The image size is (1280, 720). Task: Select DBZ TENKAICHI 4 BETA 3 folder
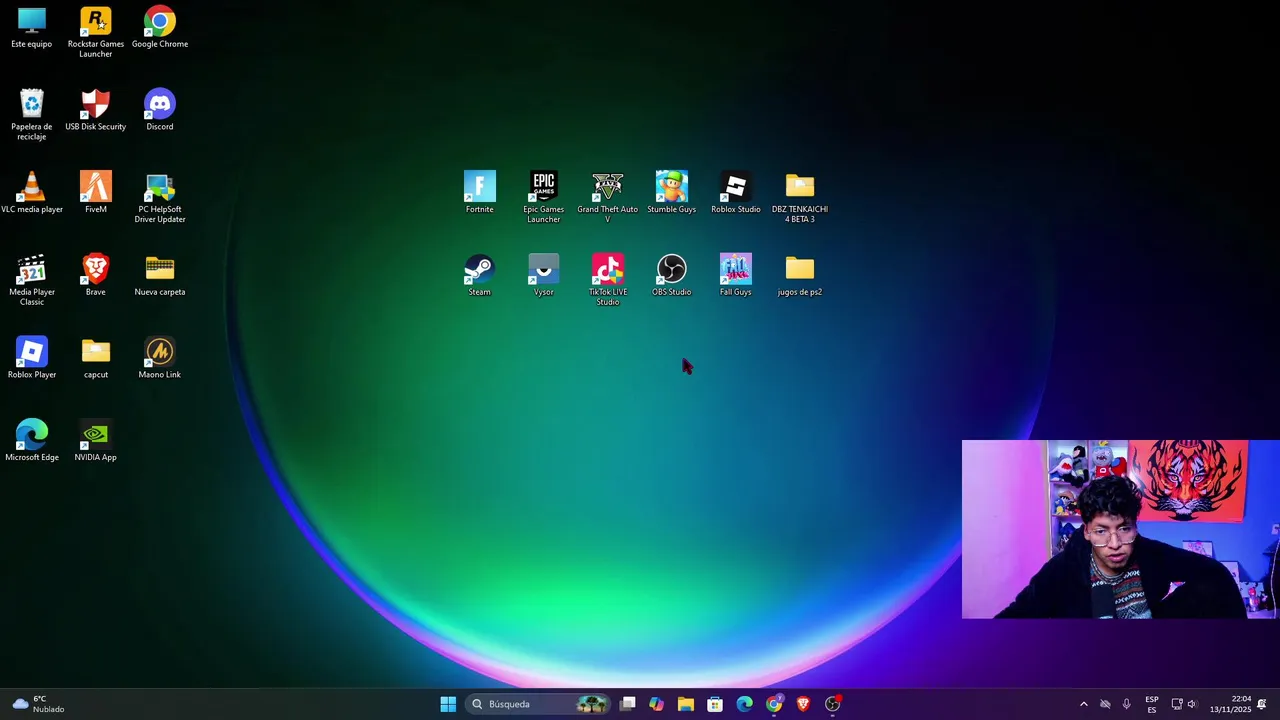(x=800, y=197)
